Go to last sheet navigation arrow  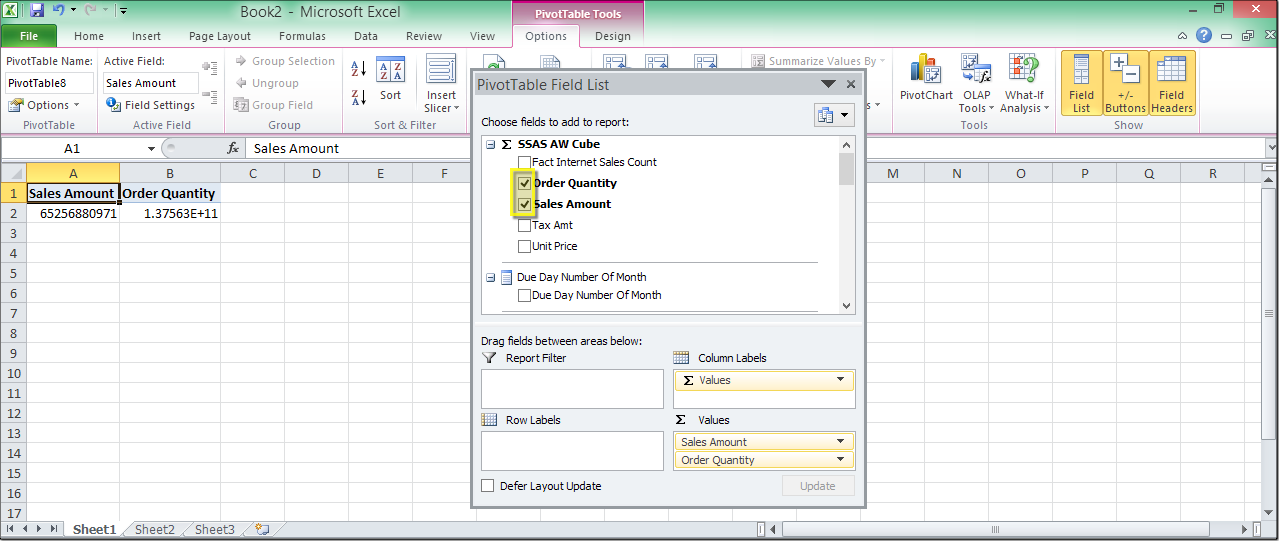pos(53,529)
